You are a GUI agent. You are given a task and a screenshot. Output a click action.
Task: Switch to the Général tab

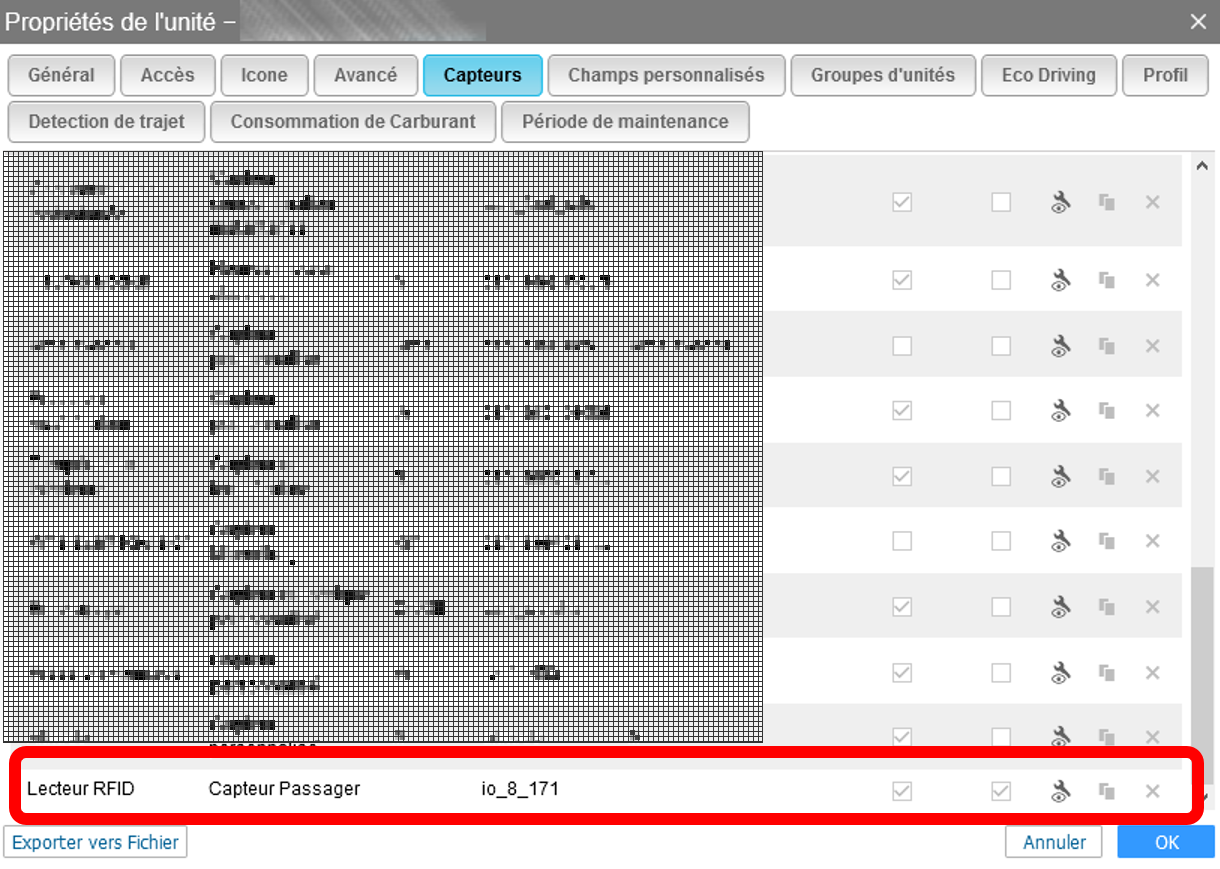click(61, 75)
